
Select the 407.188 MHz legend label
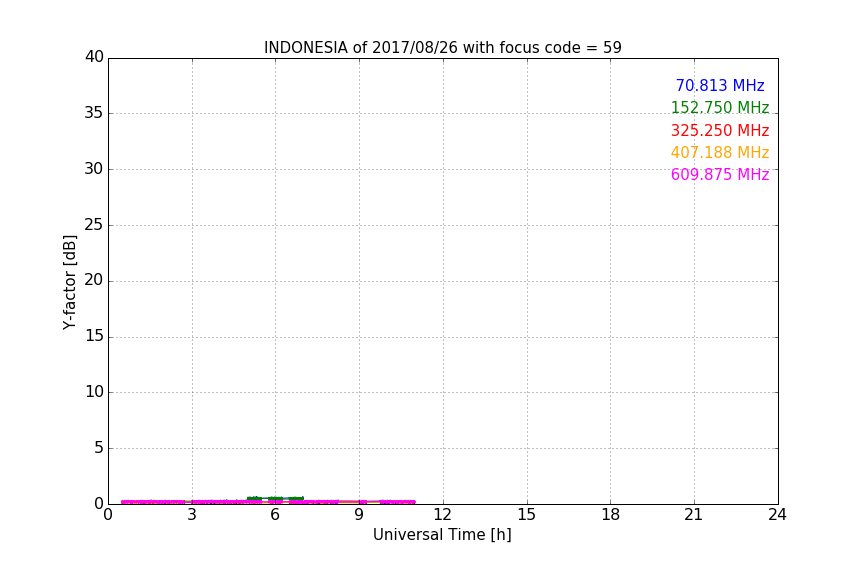pyautogui.click(x=720, y=153)
